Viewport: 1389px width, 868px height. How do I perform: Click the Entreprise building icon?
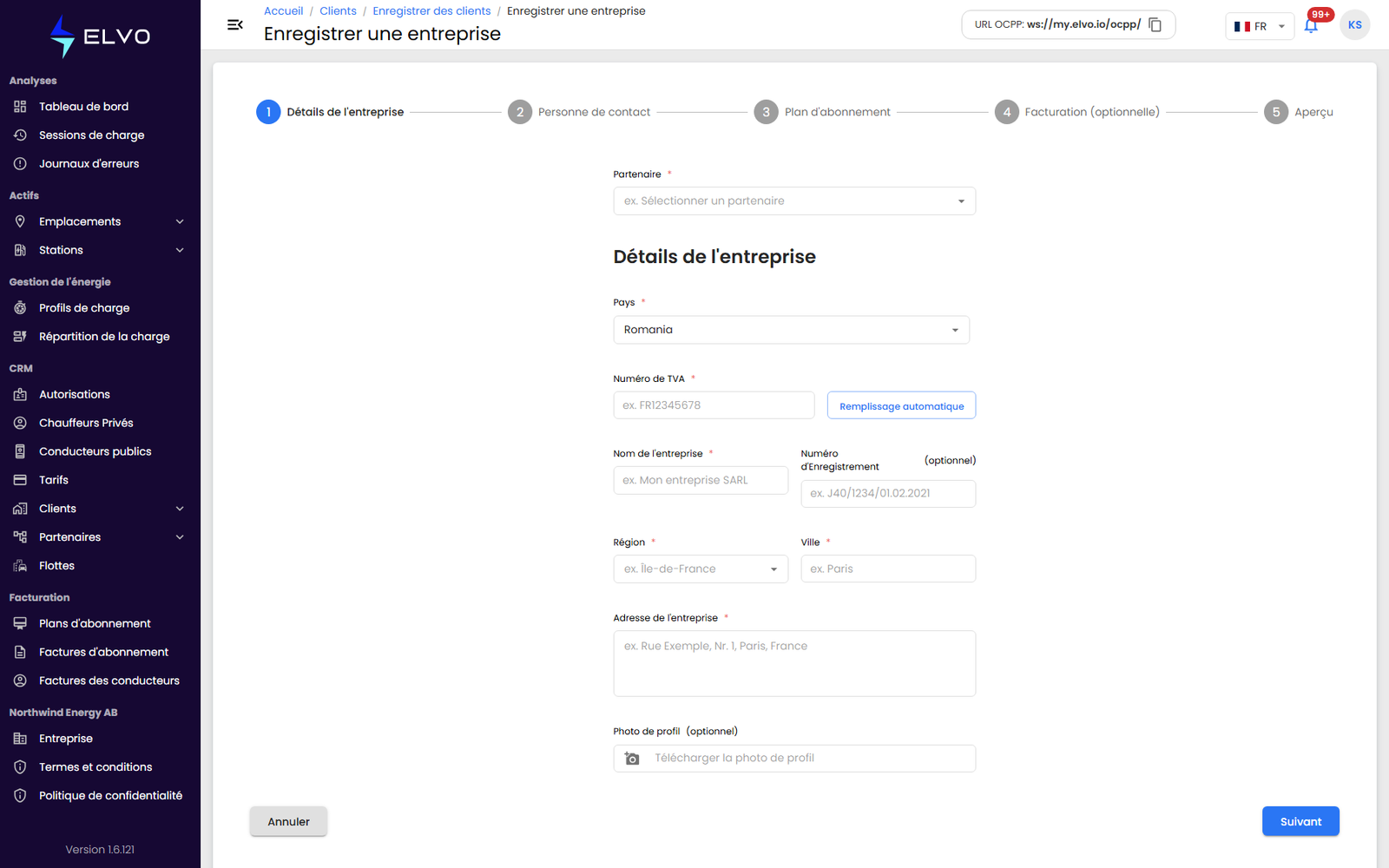[20, 739]
